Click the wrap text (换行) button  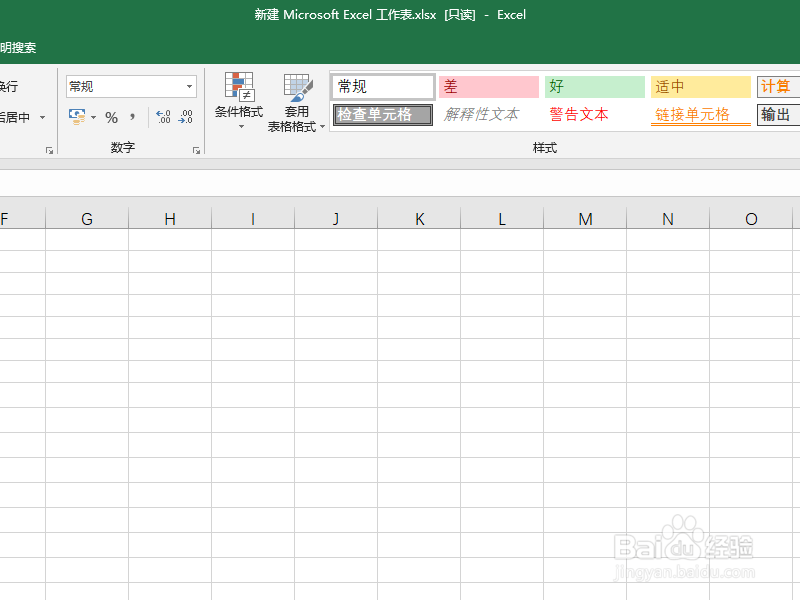coord(9,86)
